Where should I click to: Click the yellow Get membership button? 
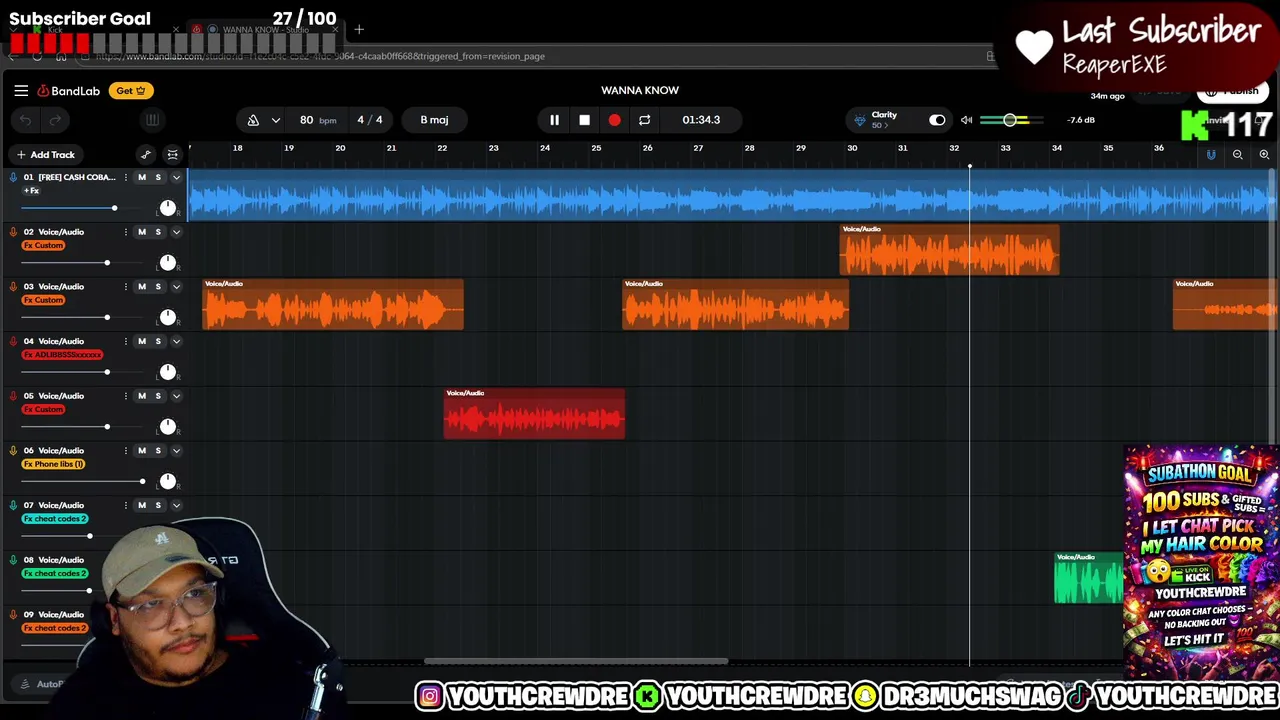[x=131, y=91]
